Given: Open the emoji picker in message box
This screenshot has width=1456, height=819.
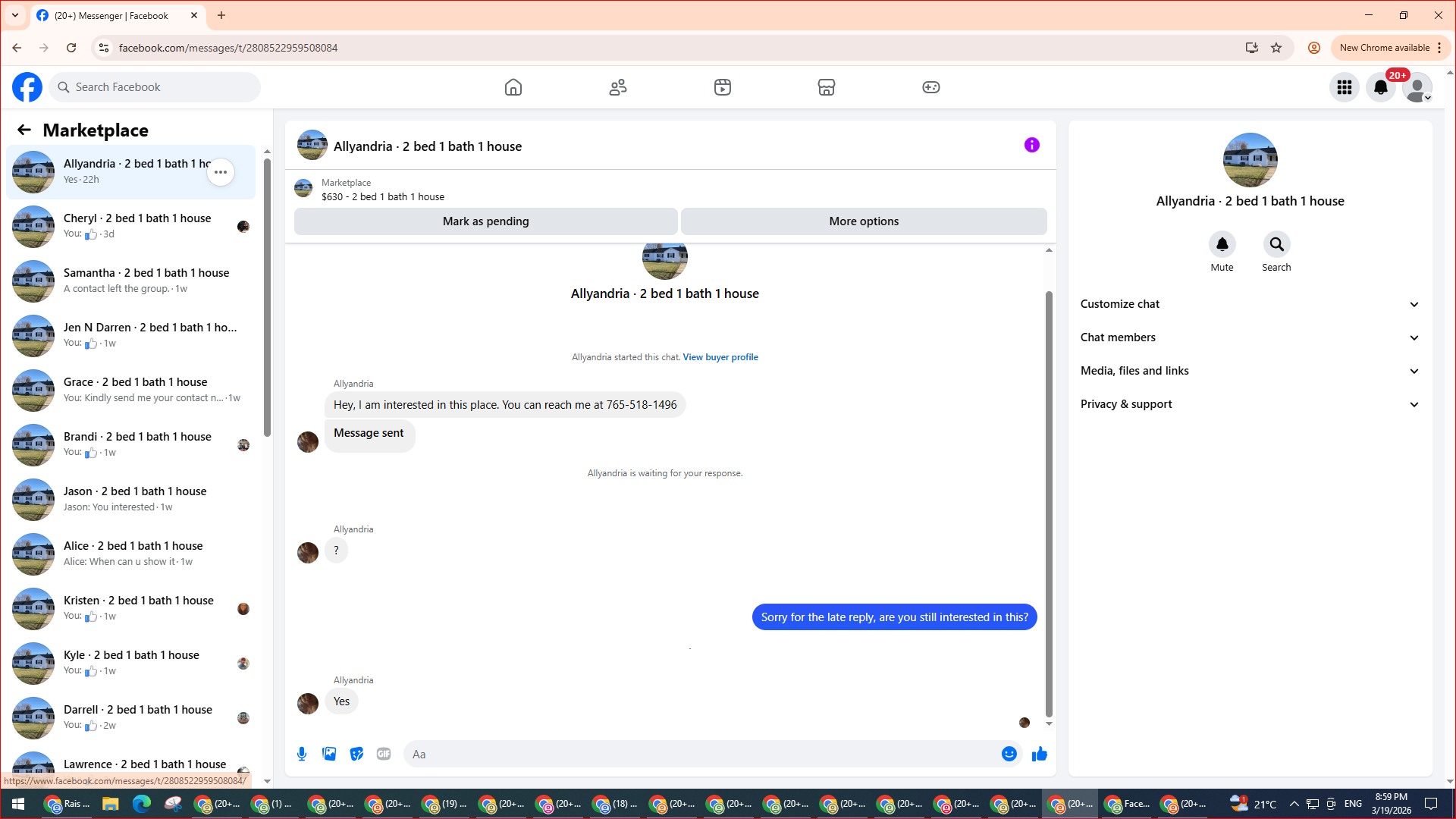Looking at the screenshot, I should 1009,754.
